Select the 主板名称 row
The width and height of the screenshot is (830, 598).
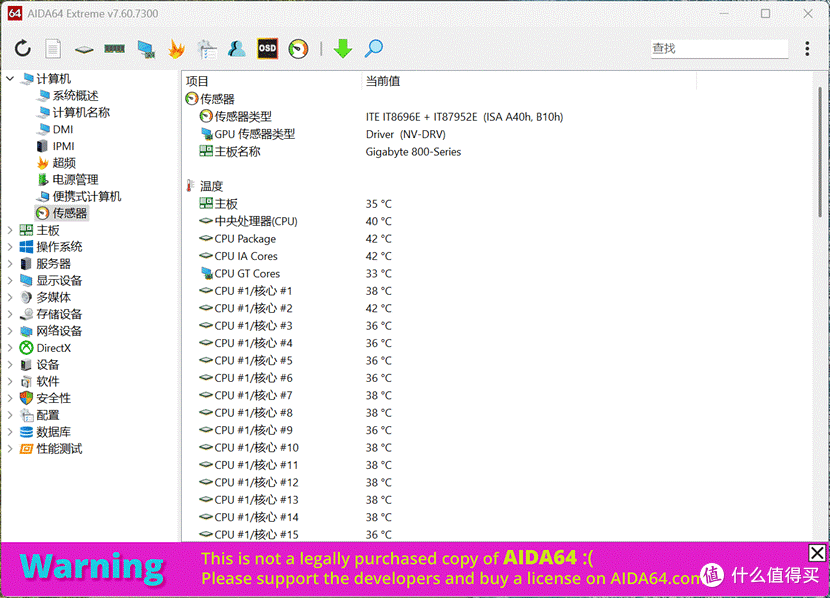330,152
